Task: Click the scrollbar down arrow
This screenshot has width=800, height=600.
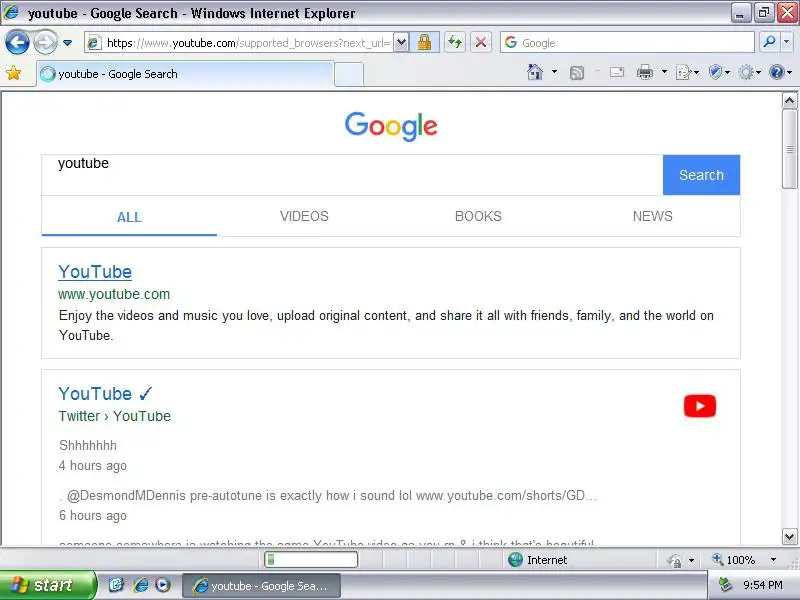Action: coord(789,536)
